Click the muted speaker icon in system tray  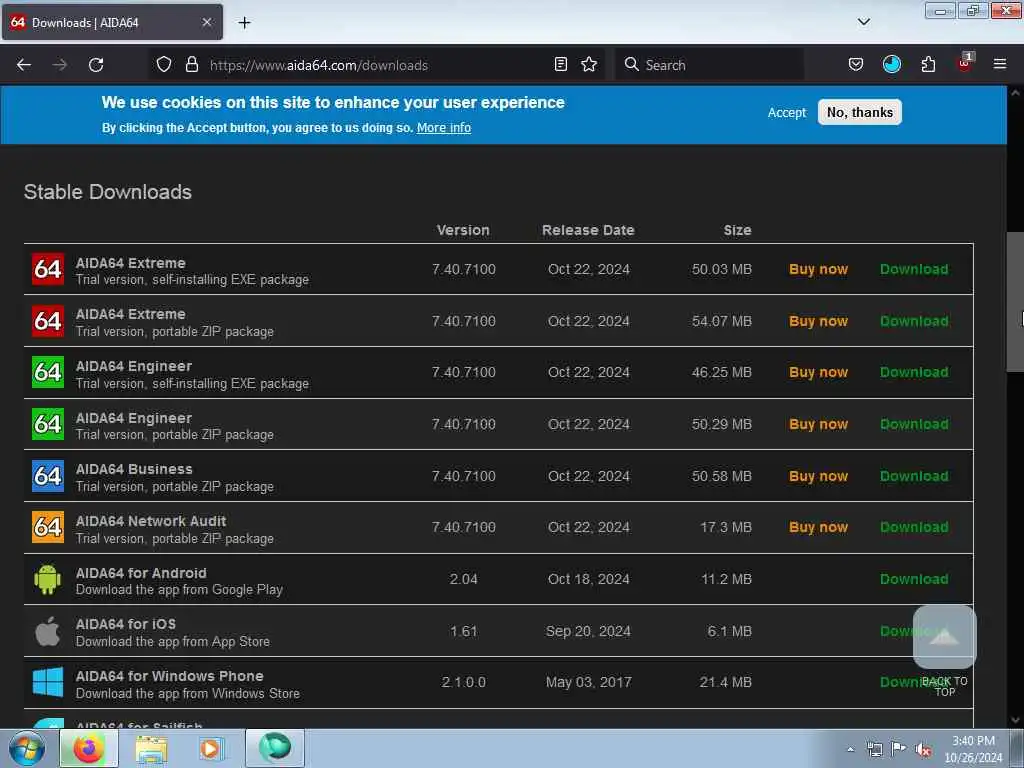click(923, 750)
